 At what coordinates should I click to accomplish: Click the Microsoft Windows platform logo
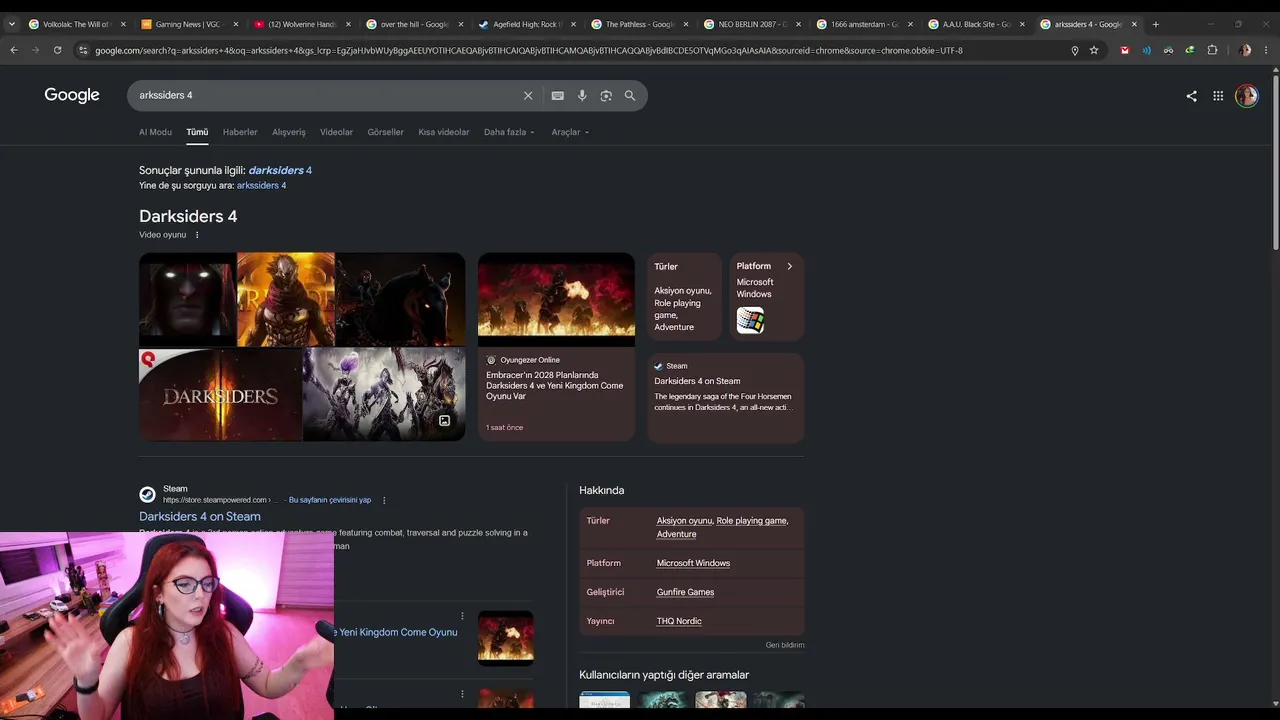point(750,320)
